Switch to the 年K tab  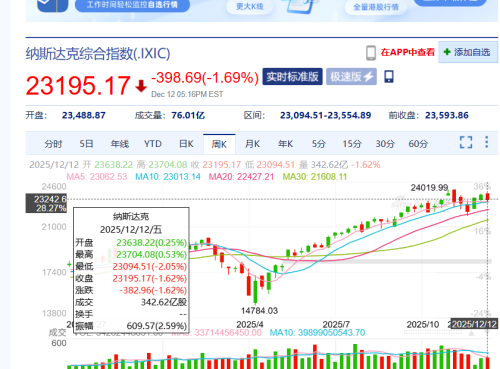point(286,144)
